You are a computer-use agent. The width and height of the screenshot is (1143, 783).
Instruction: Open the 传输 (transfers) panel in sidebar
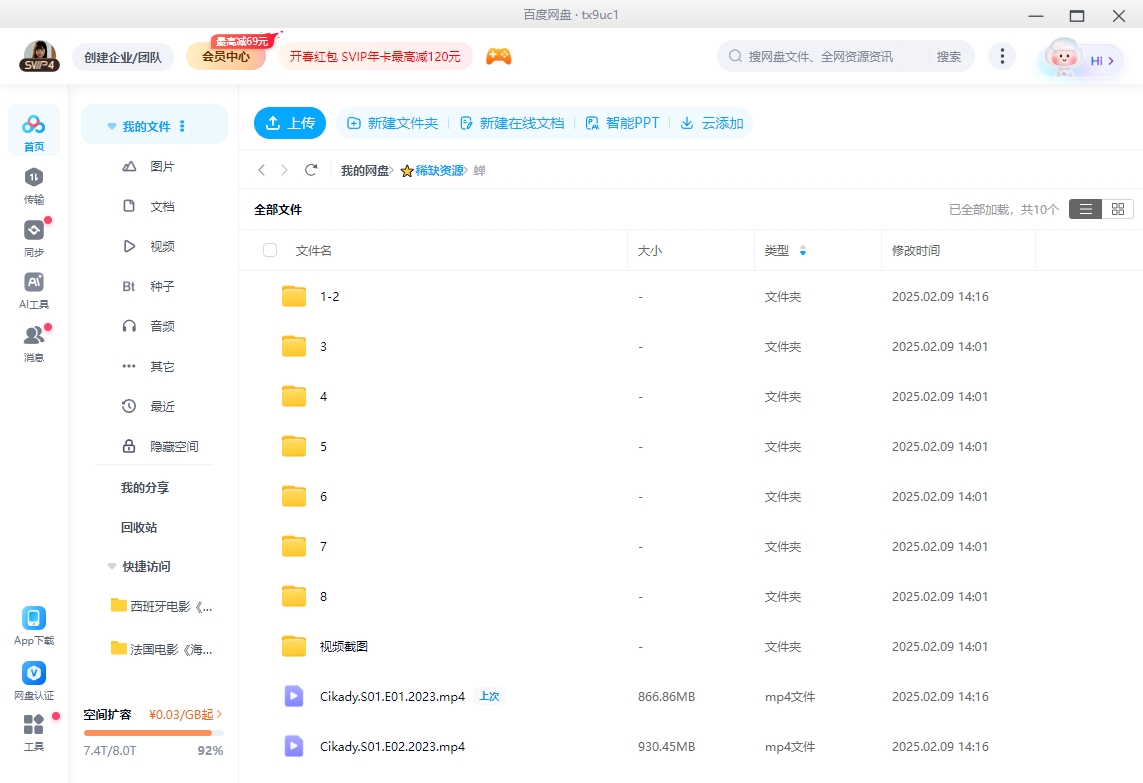click(x=33, y=188)
